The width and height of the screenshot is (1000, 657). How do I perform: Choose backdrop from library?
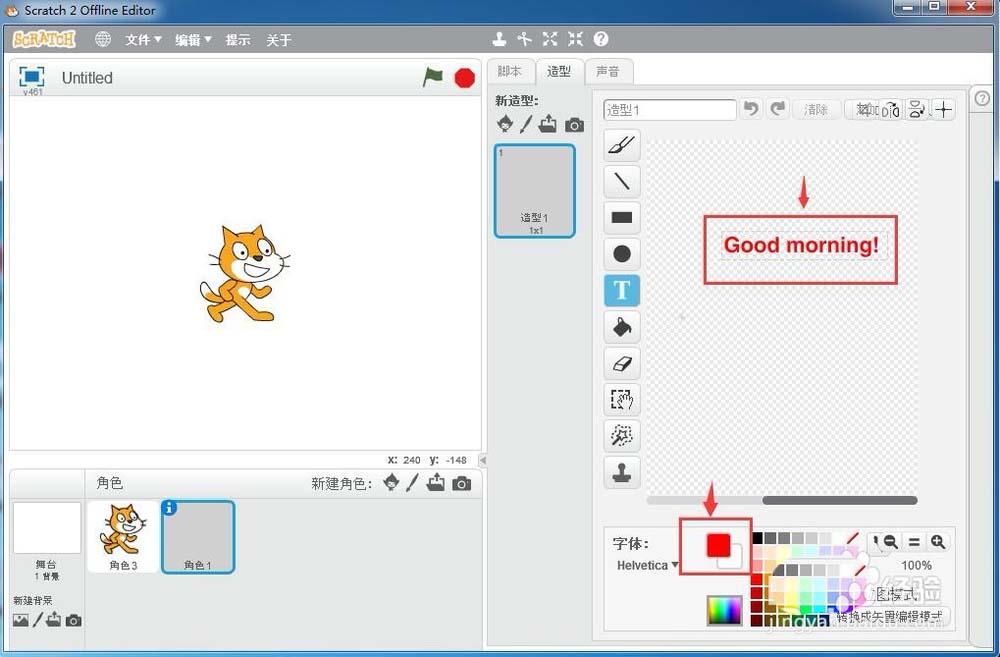[x=20, y=620]
